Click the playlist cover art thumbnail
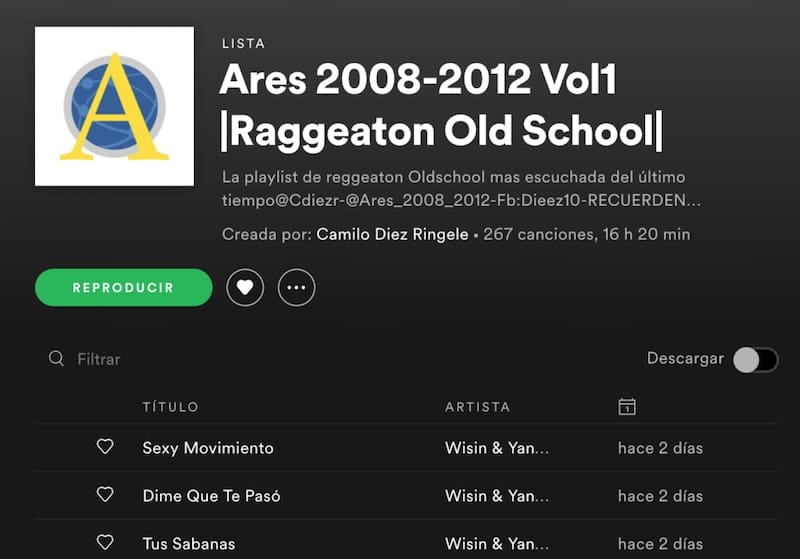This screenshot has height=559, width=800. click(x=114, y=106)
